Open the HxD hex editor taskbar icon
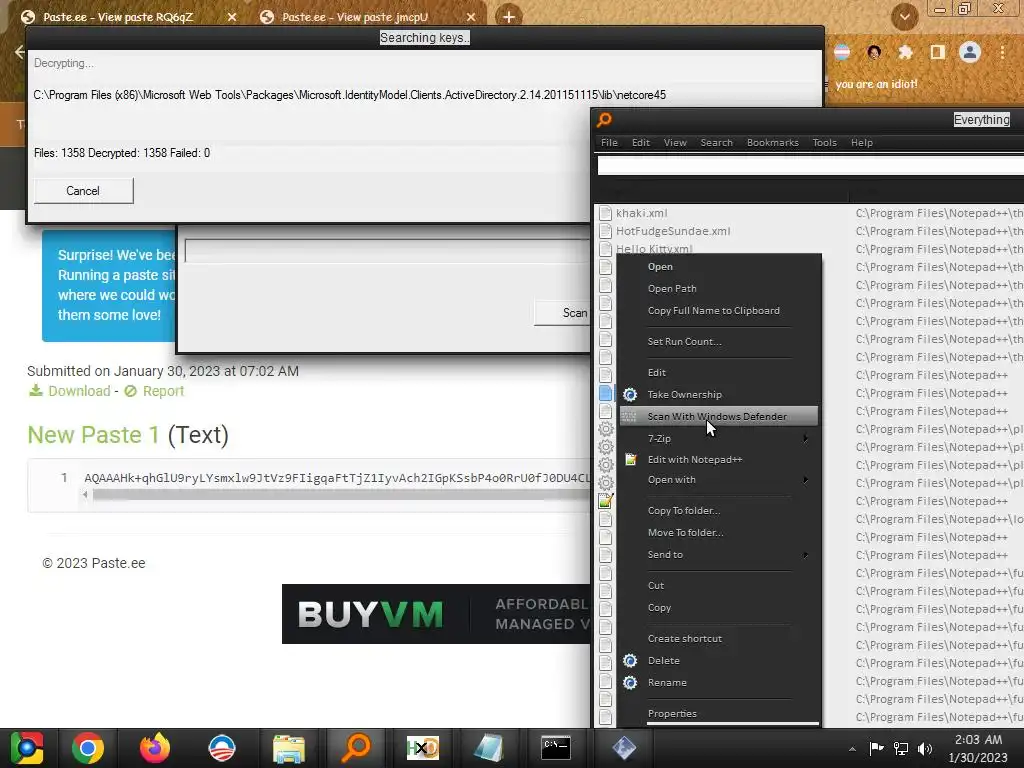Screen dimensions: 1024x768 point(423,748)
